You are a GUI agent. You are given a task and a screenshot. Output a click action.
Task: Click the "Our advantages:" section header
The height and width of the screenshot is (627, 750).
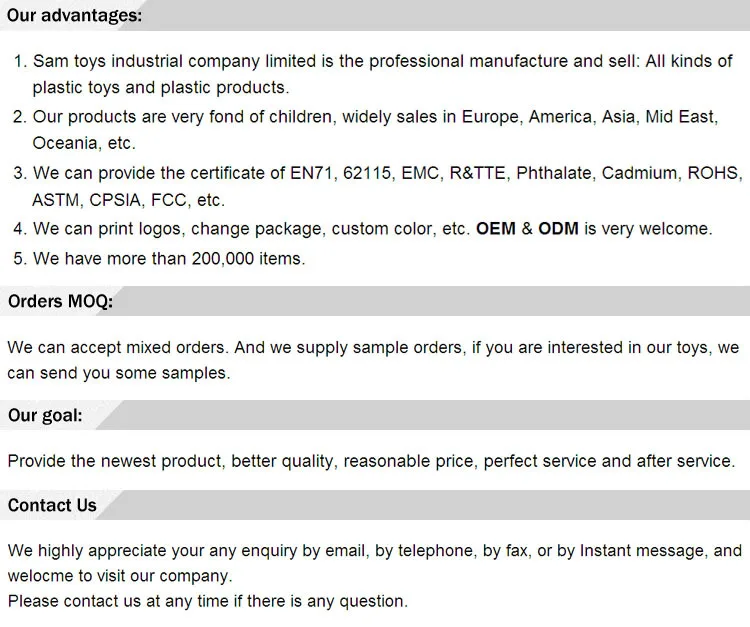point(75,16)
